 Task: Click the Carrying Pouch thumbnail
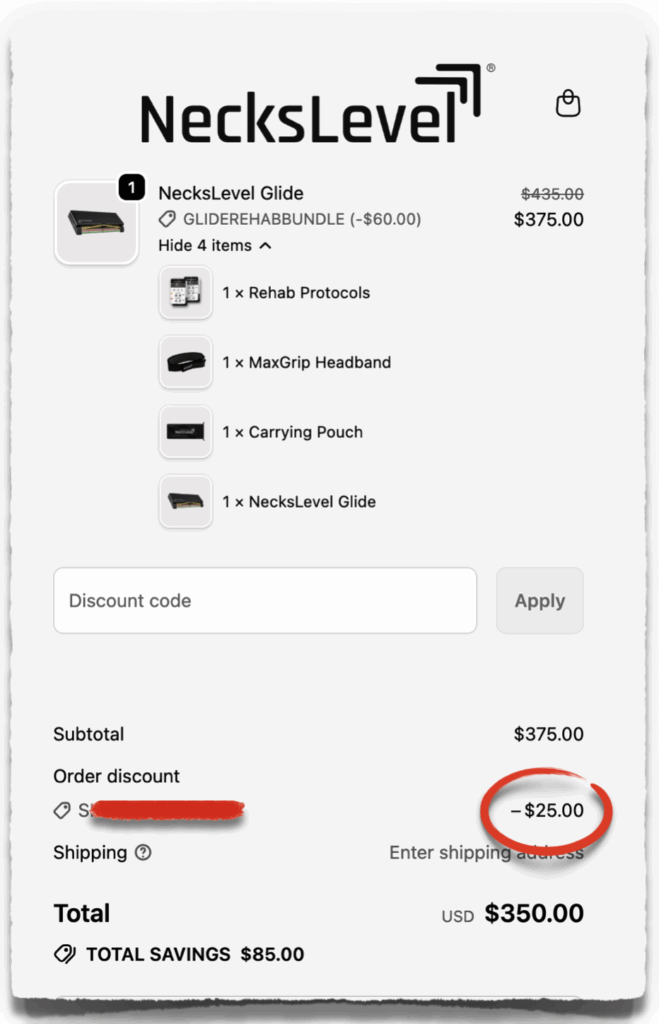pyautogui.click(x=185, y=432)
